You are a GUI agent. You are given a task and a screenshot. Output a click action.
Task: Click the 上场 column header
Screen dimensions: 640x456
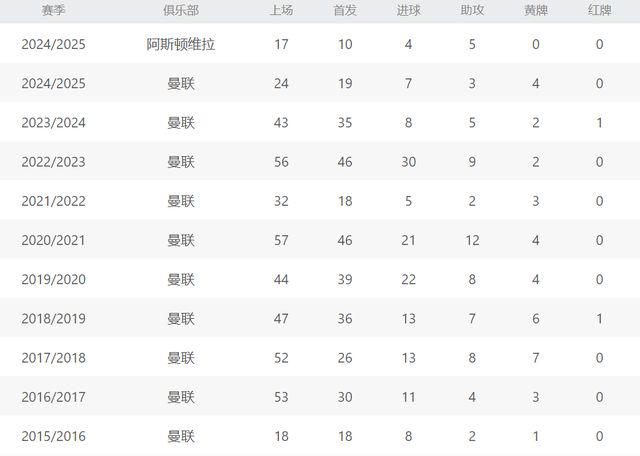pos(281,10)
